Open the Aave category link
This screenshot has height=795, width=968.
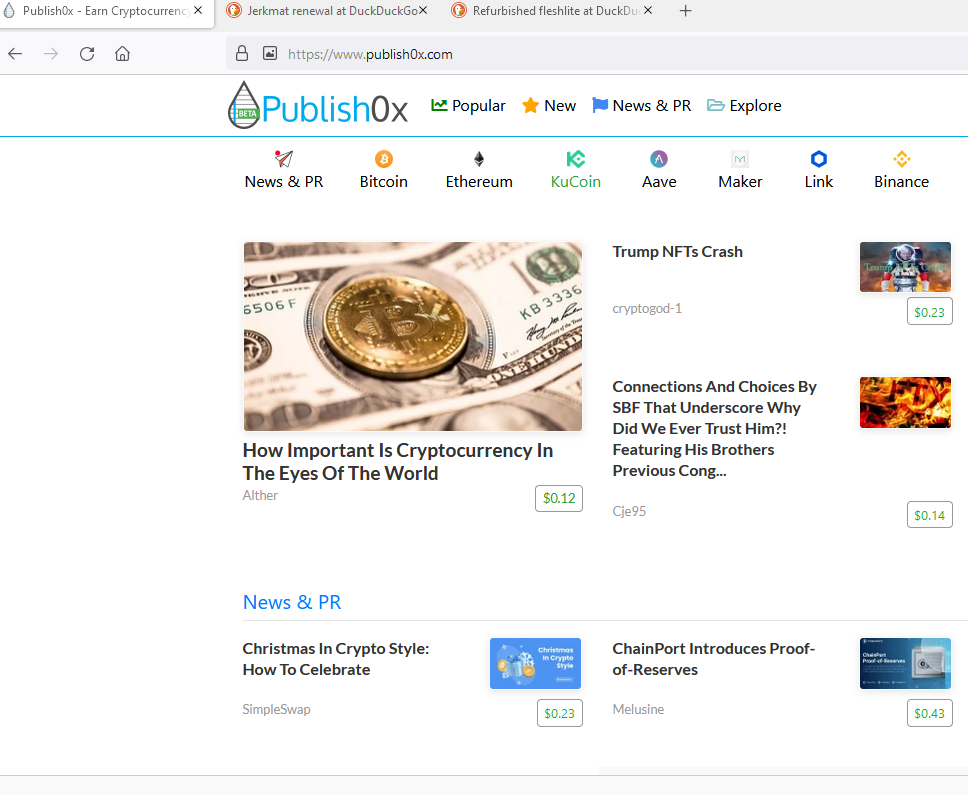pyautogui.click(x=659, y=181)
